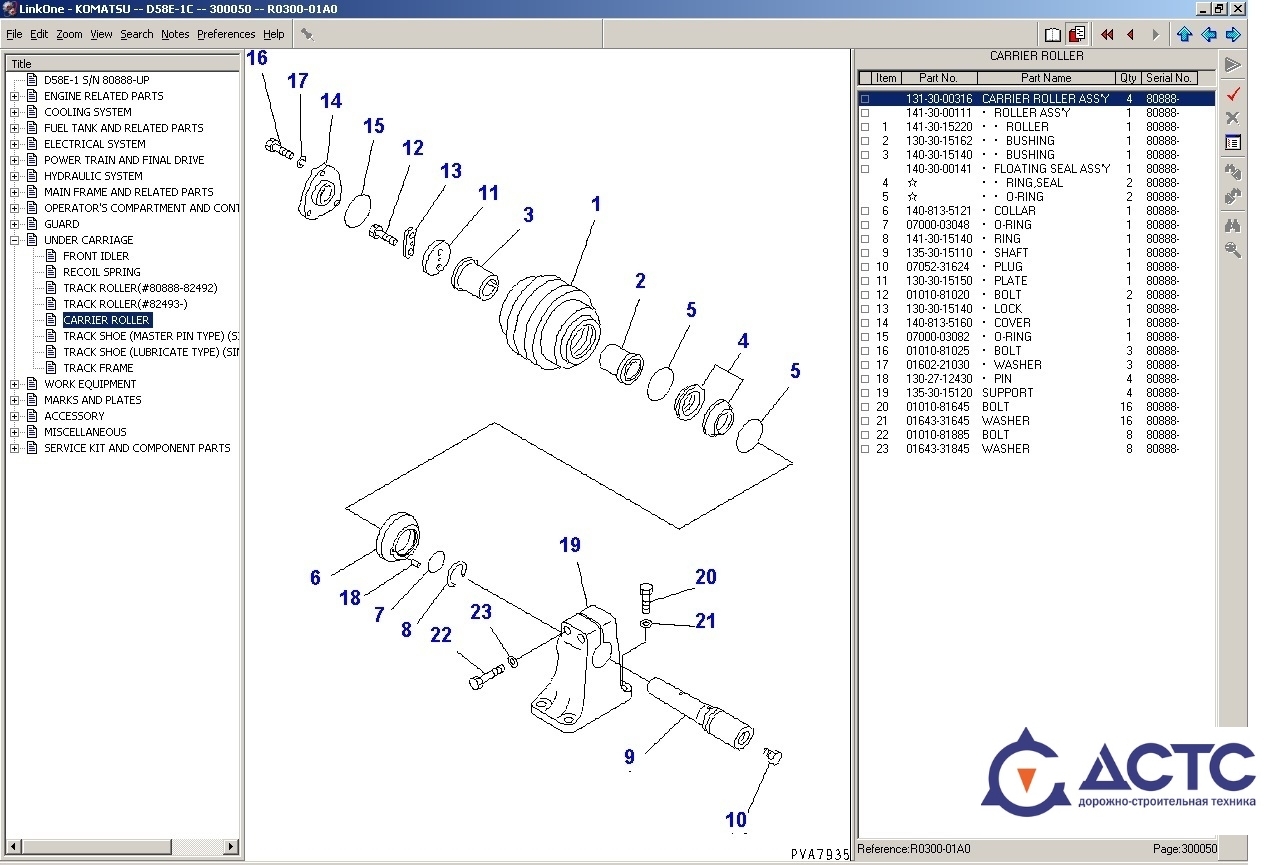This screenshot has height=865, width=1271.
Task: Click the Part No. column header
Action: [938, 78]
